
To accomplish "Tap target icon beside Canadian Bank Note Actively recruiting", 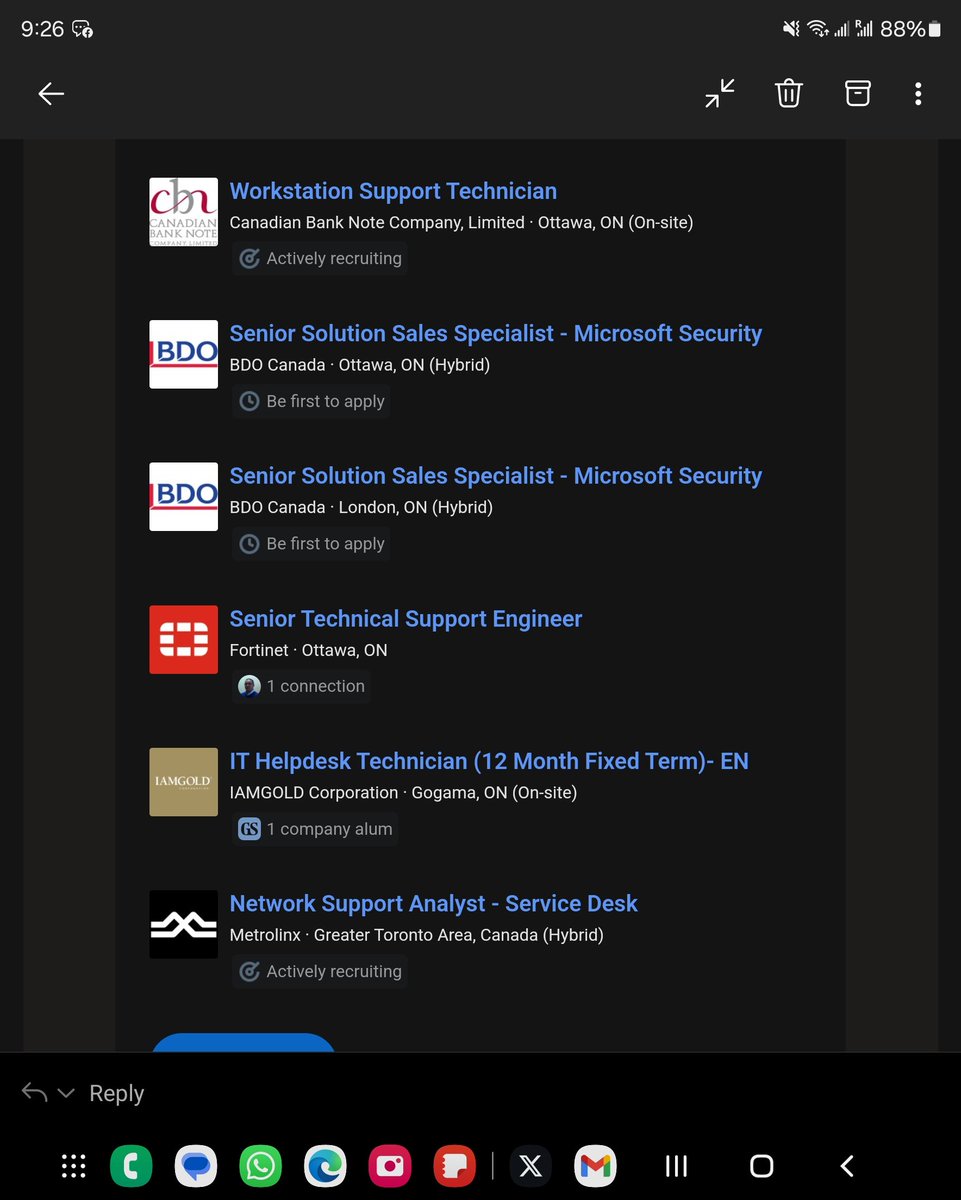I will pyautogui.click(x=249, y=258).
